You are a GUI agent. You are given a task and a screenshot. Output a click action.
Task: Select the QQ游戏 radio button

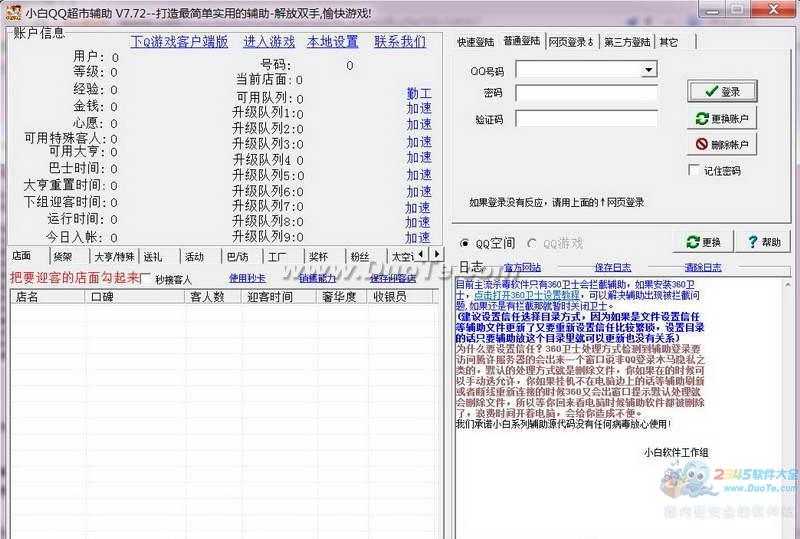pos(532,243)
